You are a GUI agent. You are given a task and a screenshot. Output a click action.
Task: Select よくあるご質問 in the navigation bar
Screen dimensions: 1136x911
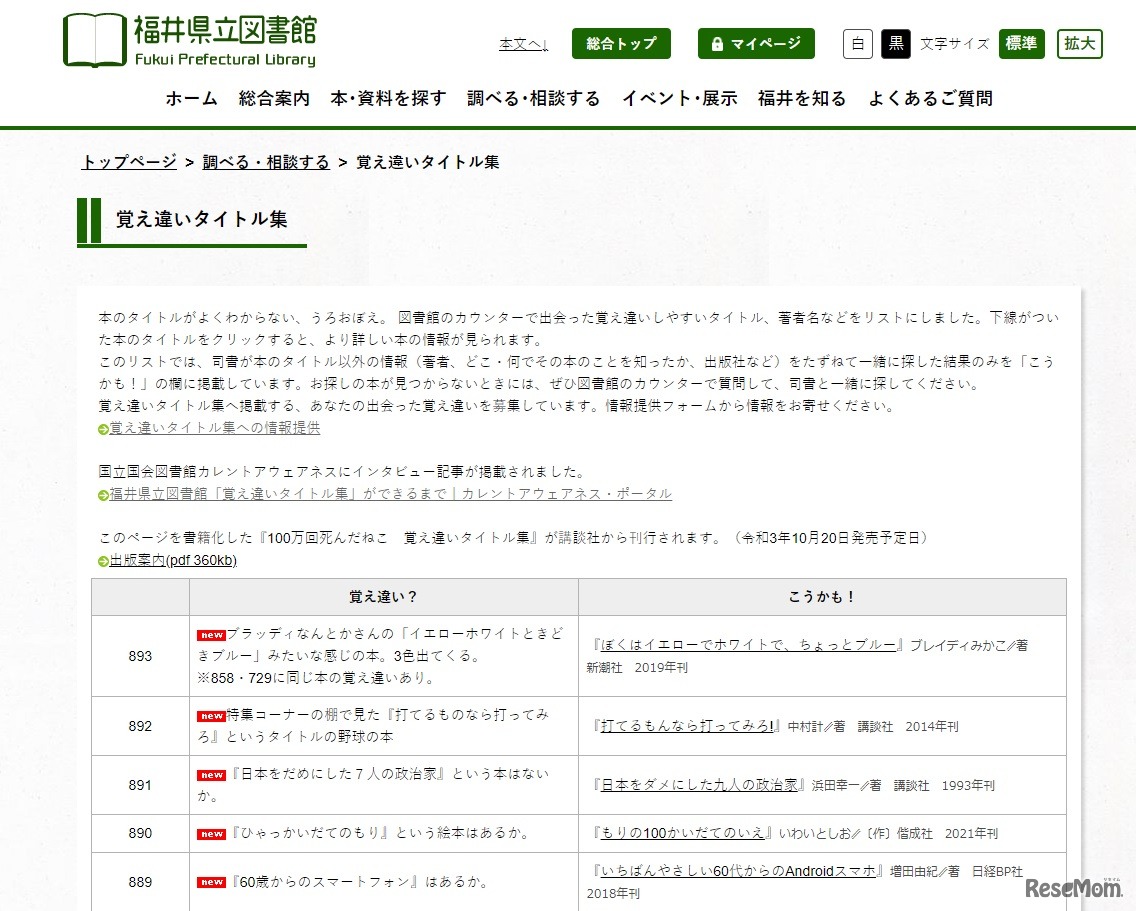click(x=930, y=98)
